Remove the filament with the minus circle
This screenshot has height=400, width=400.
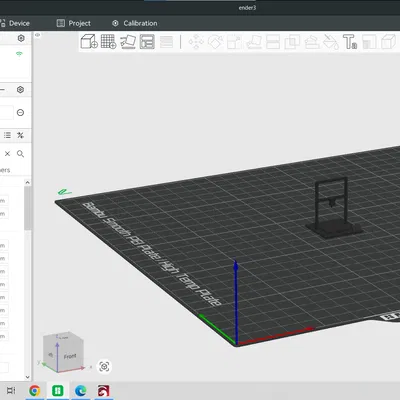tap(20, 113)
